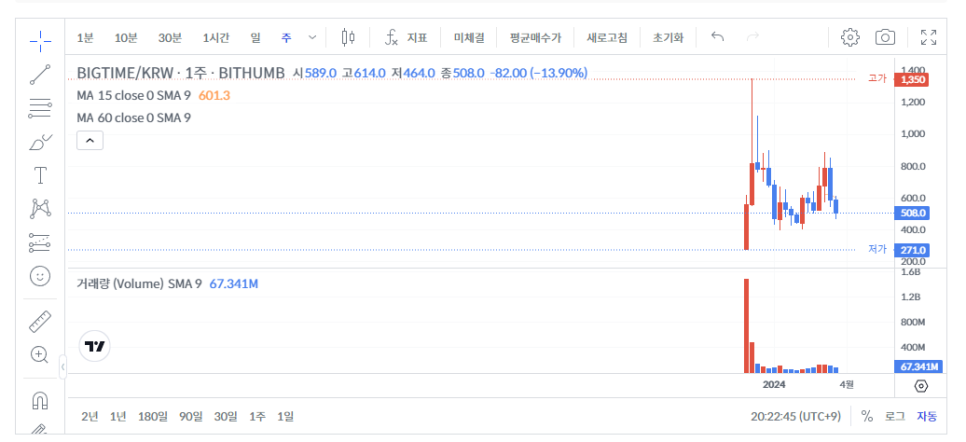This screenshot has width=966, height=442.
Task: Click the 2024 time axis label
Action: 774,385
